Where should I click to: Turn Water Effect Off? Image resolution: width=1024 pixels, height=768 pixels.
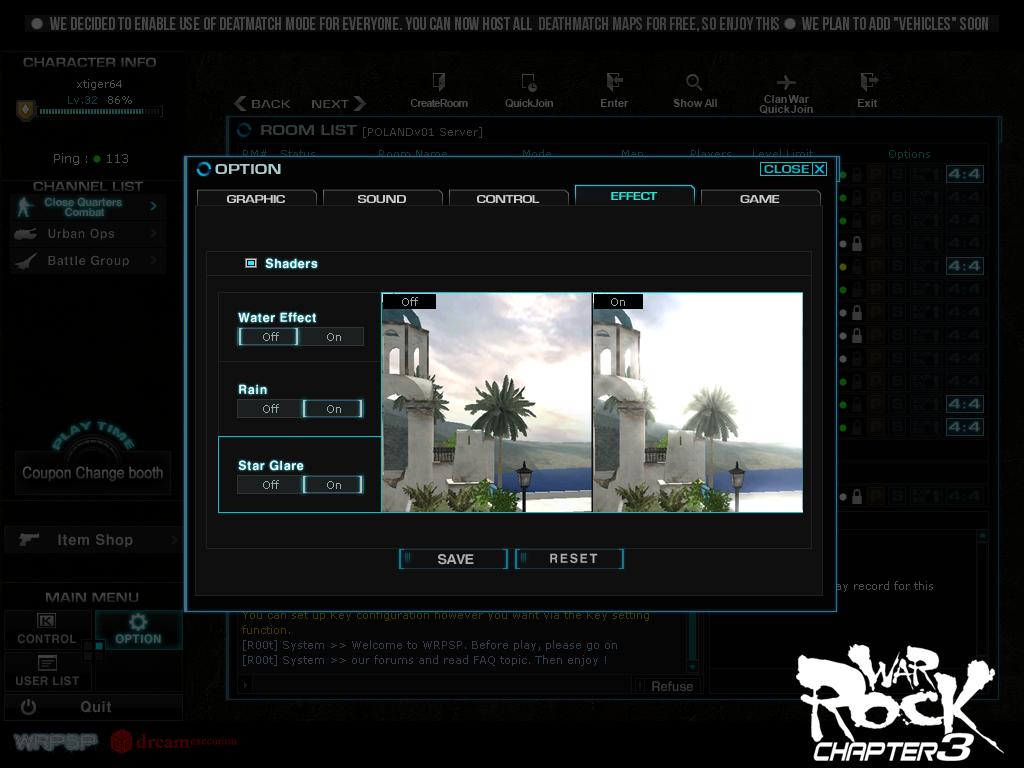pyautogui.click(x=270, y=337)
